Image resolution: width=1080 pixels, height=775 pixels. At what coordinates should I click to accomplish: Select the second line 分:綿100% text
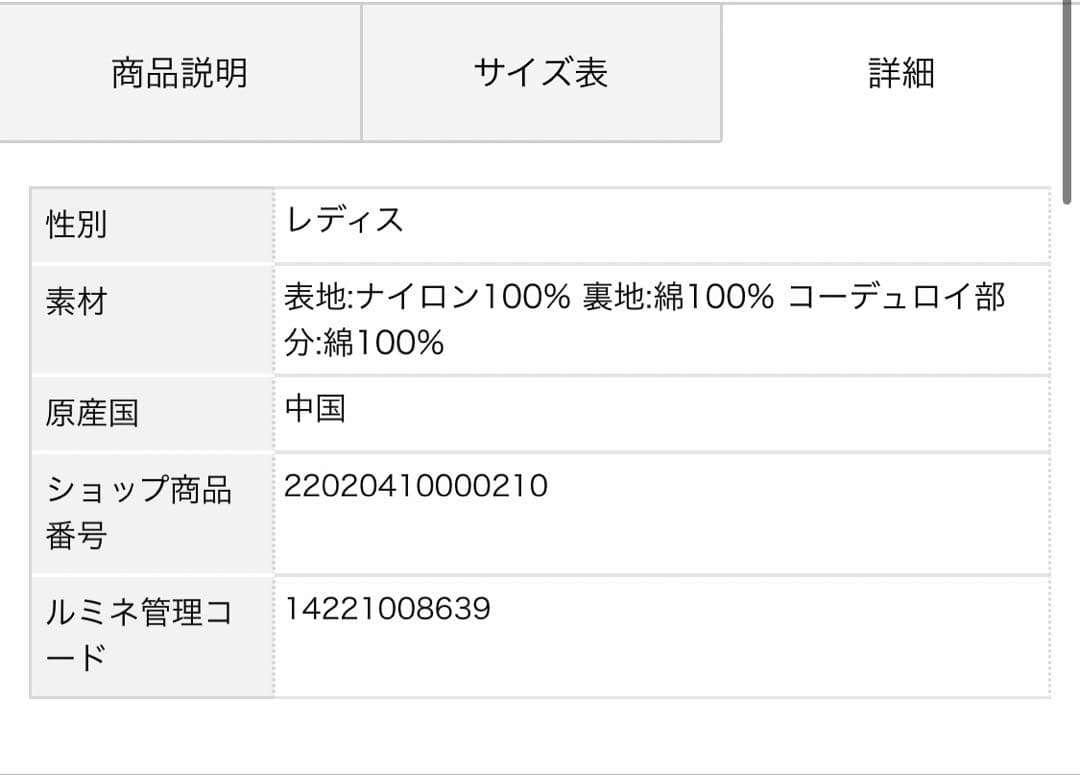pyautogui.click(x=365, y=343)
